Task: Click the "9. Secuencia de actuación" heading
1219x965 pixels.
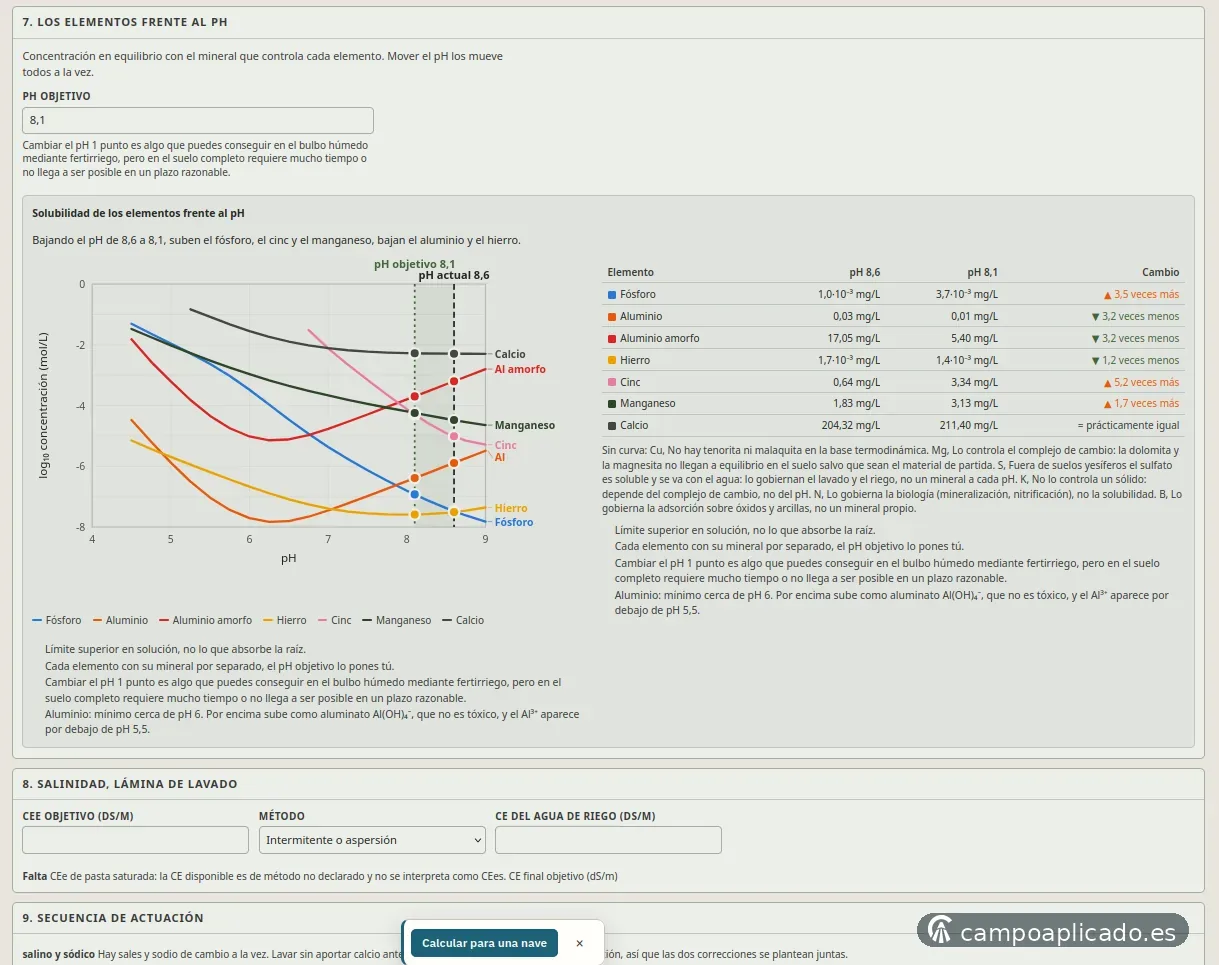Action: click(x=113, y=918)
